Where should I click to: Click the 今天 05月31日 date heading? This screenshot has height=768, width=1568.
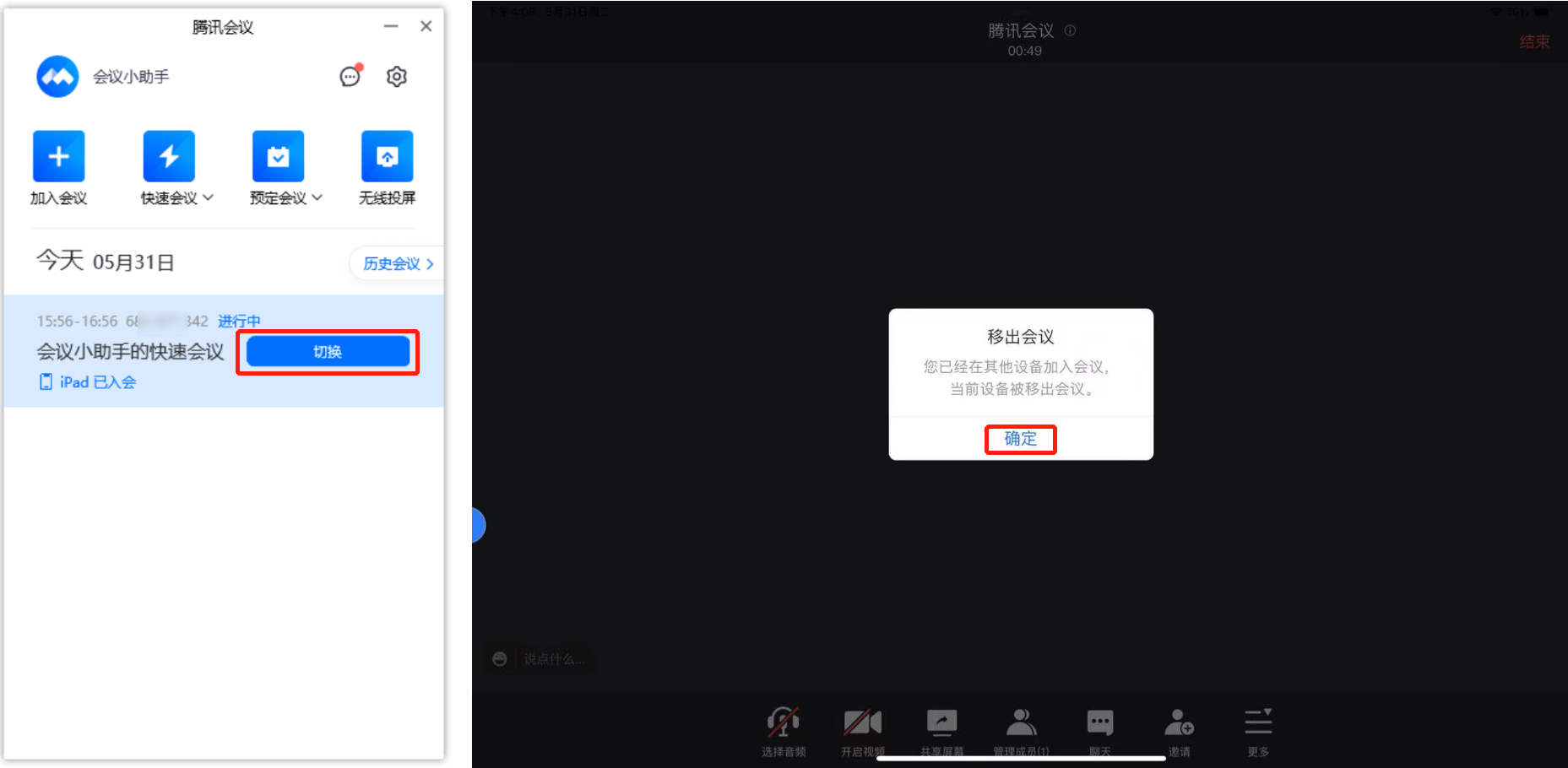click(106, 262)
